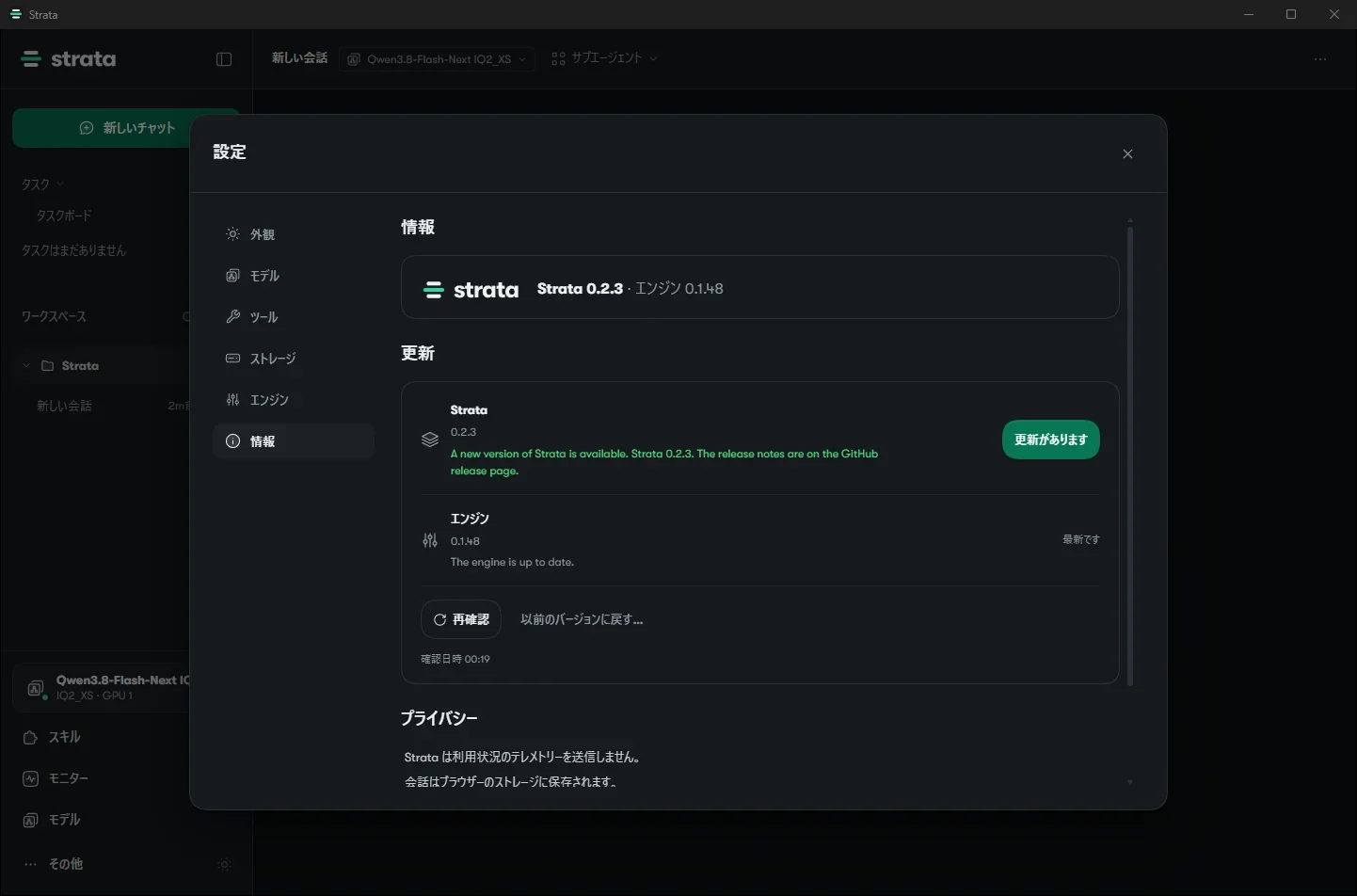Screen dimensions: 1357x896
Task: Open 新しい会話 in workspace list
Action: [64, 406]
